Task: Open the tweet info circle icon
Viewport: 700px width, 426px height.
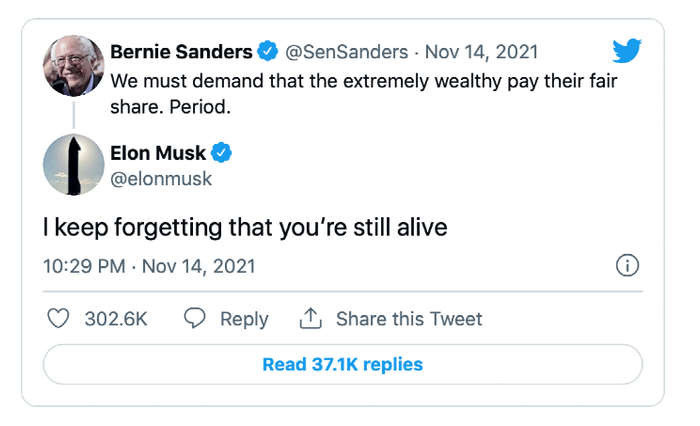Action: (627, 266)
